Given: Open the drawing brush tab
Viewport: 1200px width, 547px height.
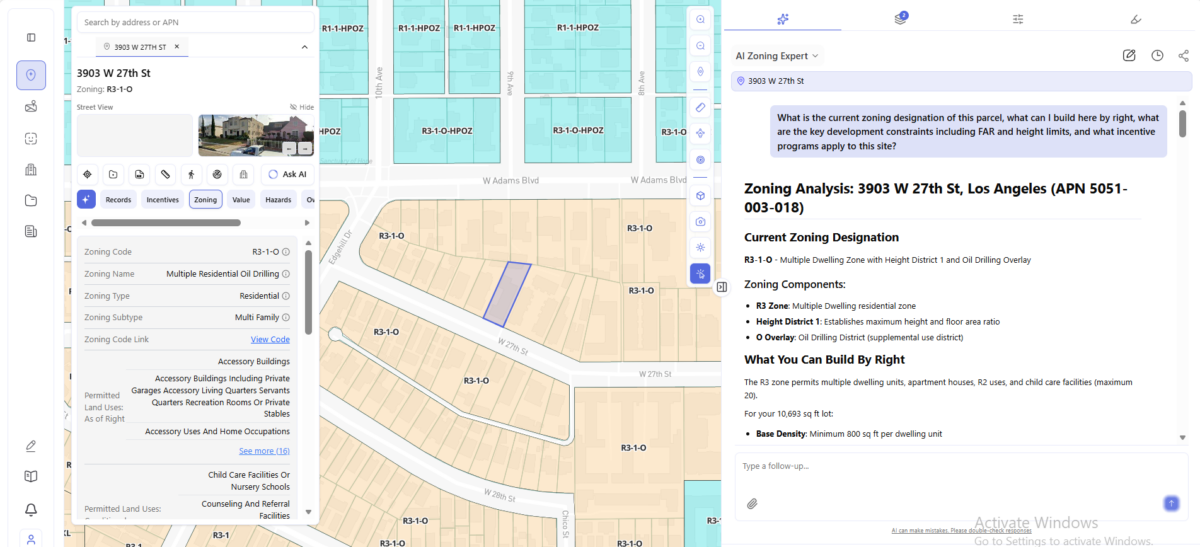Looking at the screenshot, I should [1135, 19].
